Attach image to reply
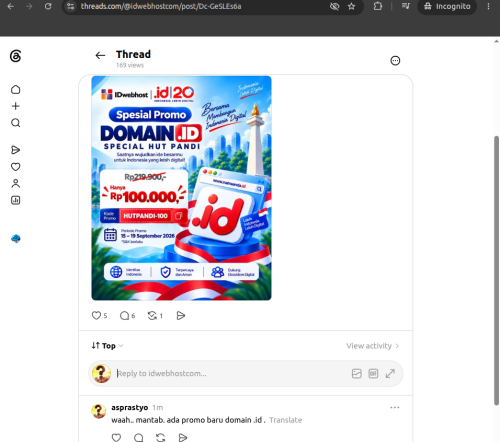The width and height of the screenshot is (500, 442). [x=357, y=374]
